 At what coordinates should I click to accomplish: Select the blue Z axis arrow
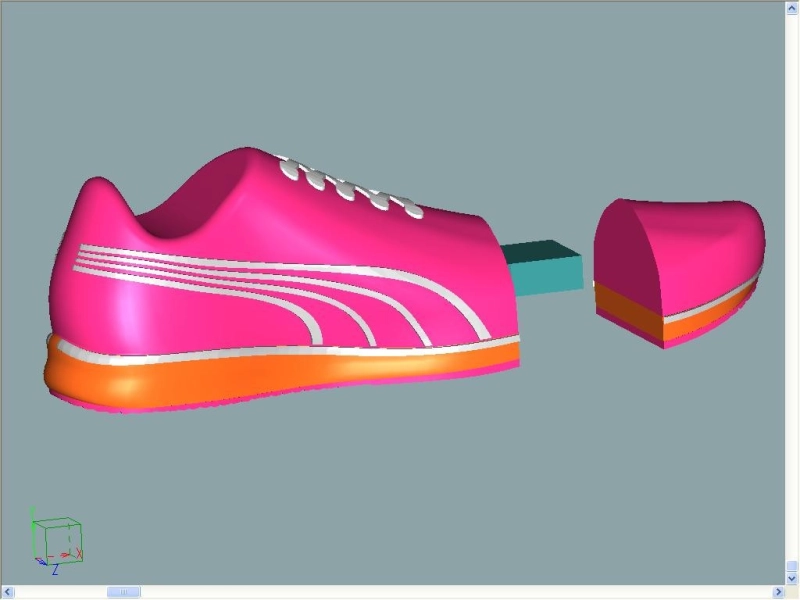(42, 561)
